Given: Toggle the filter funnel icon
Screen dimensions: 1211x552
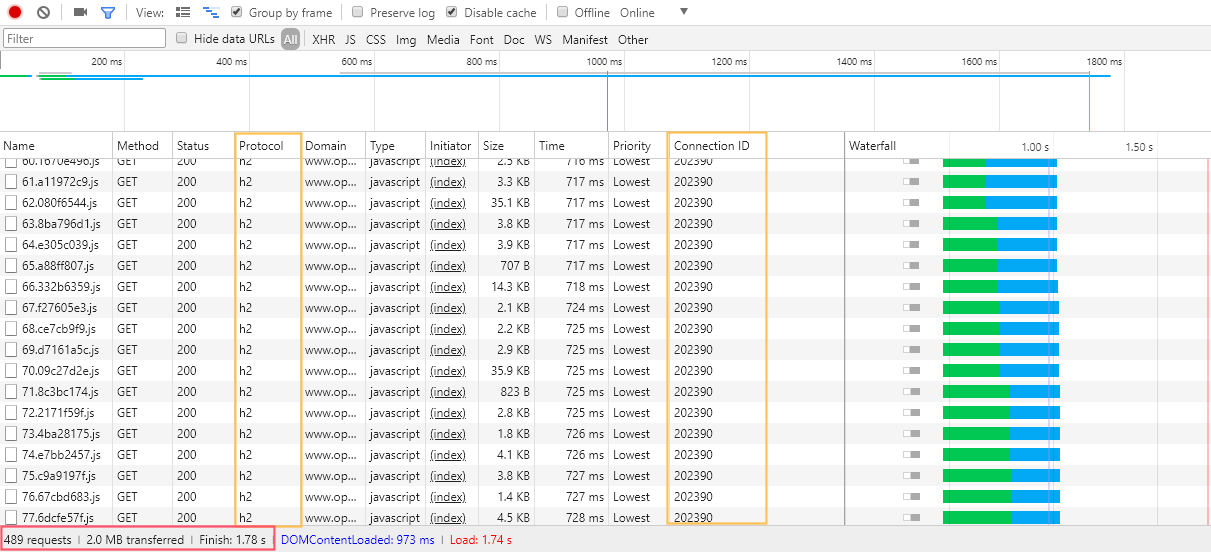Looking at the screenshot, I should [x=107, y=13].
